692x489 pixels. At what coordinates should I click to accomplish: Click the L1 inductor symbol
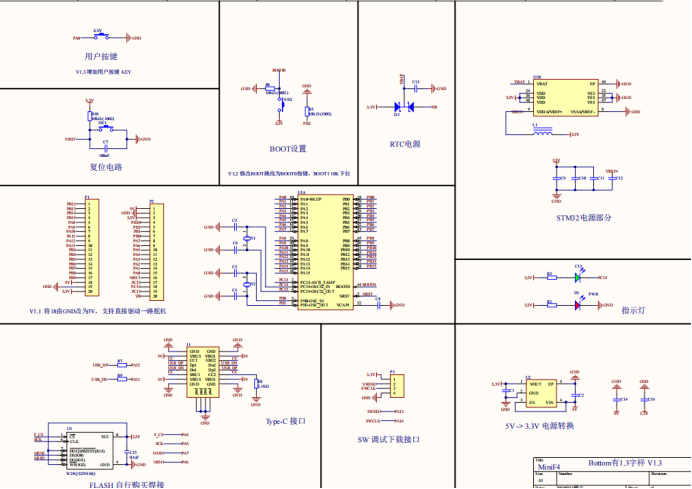[x=542, y=132]
